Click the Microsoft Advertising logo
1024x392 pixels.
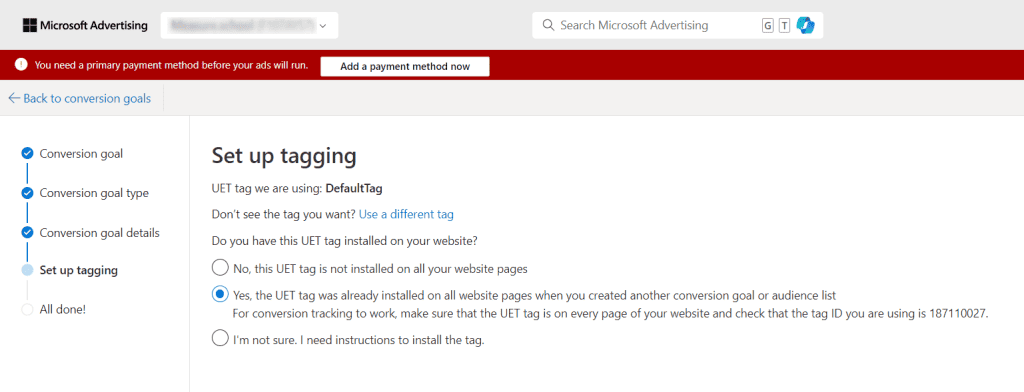85,25
